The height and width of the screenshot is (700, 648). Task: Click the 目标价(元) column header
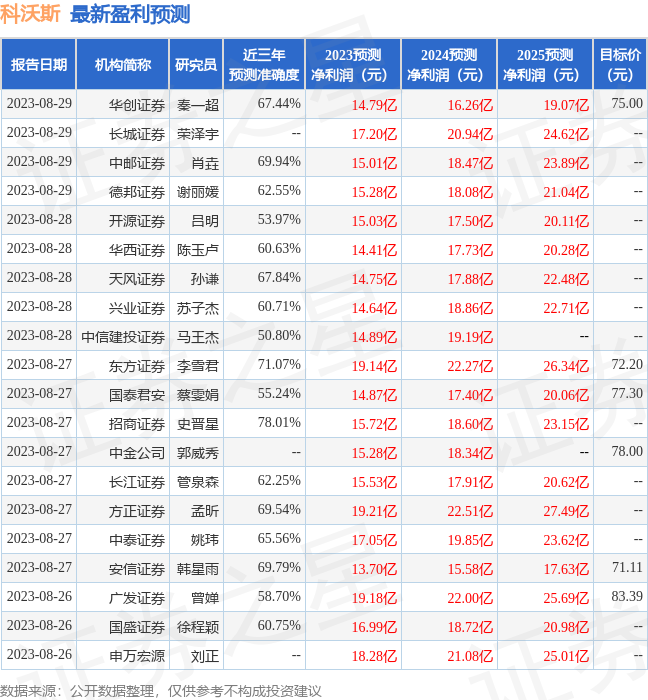pos(620,64)
